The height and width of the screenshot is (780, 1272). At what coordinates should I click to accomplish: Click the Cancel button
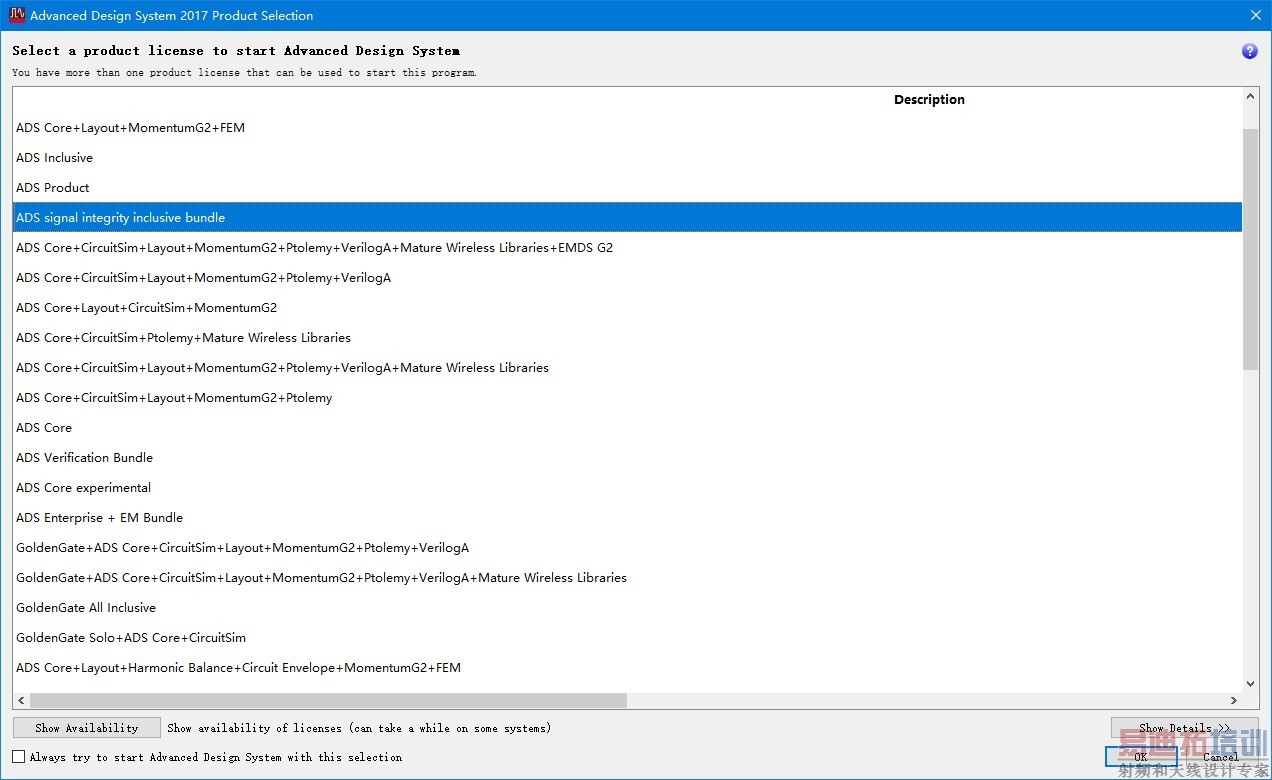[x=1221, y=757]
